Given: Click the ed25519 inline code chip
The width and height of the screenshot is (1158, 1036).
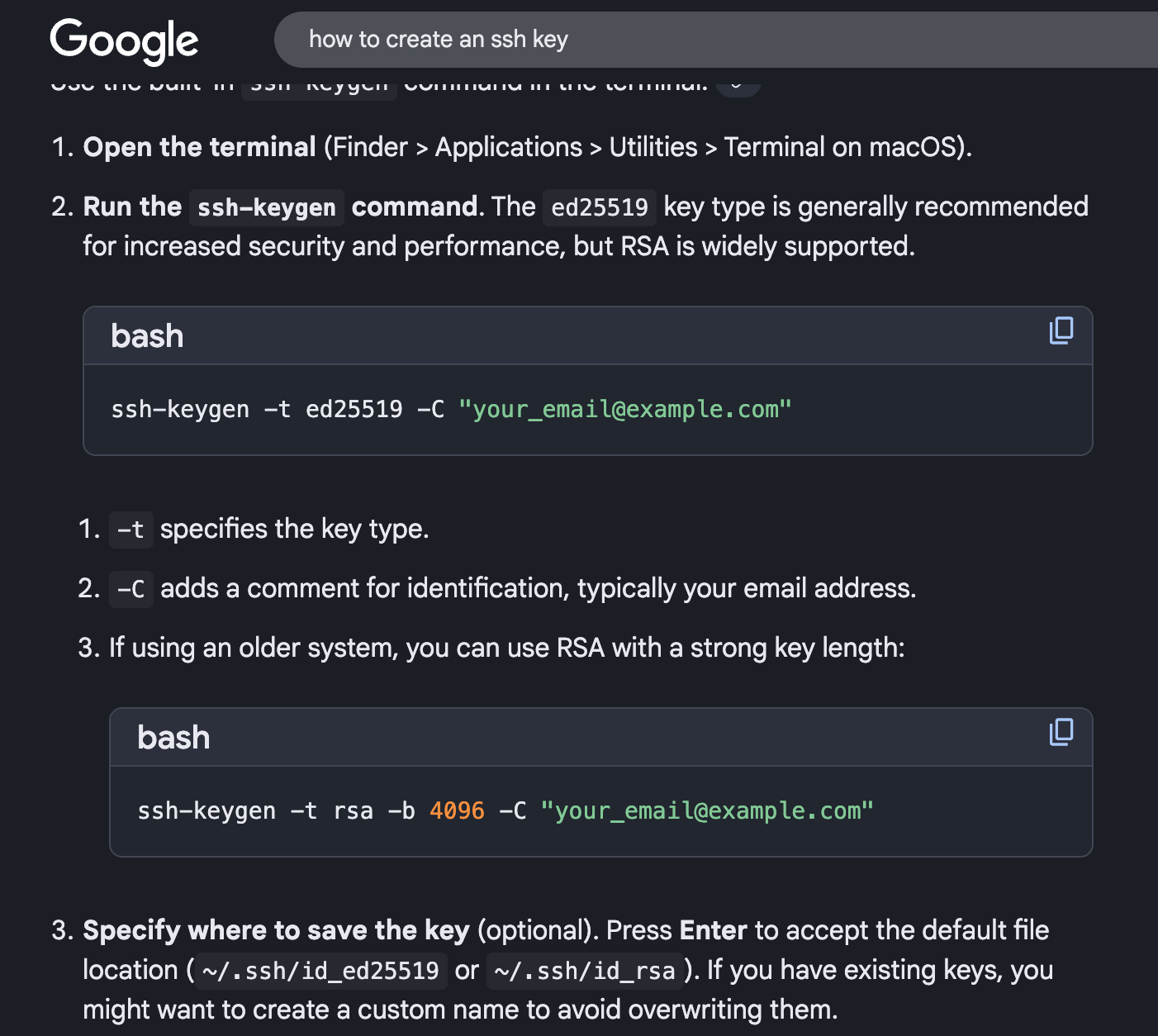Looking at the screenshot, I should point(599,207).
